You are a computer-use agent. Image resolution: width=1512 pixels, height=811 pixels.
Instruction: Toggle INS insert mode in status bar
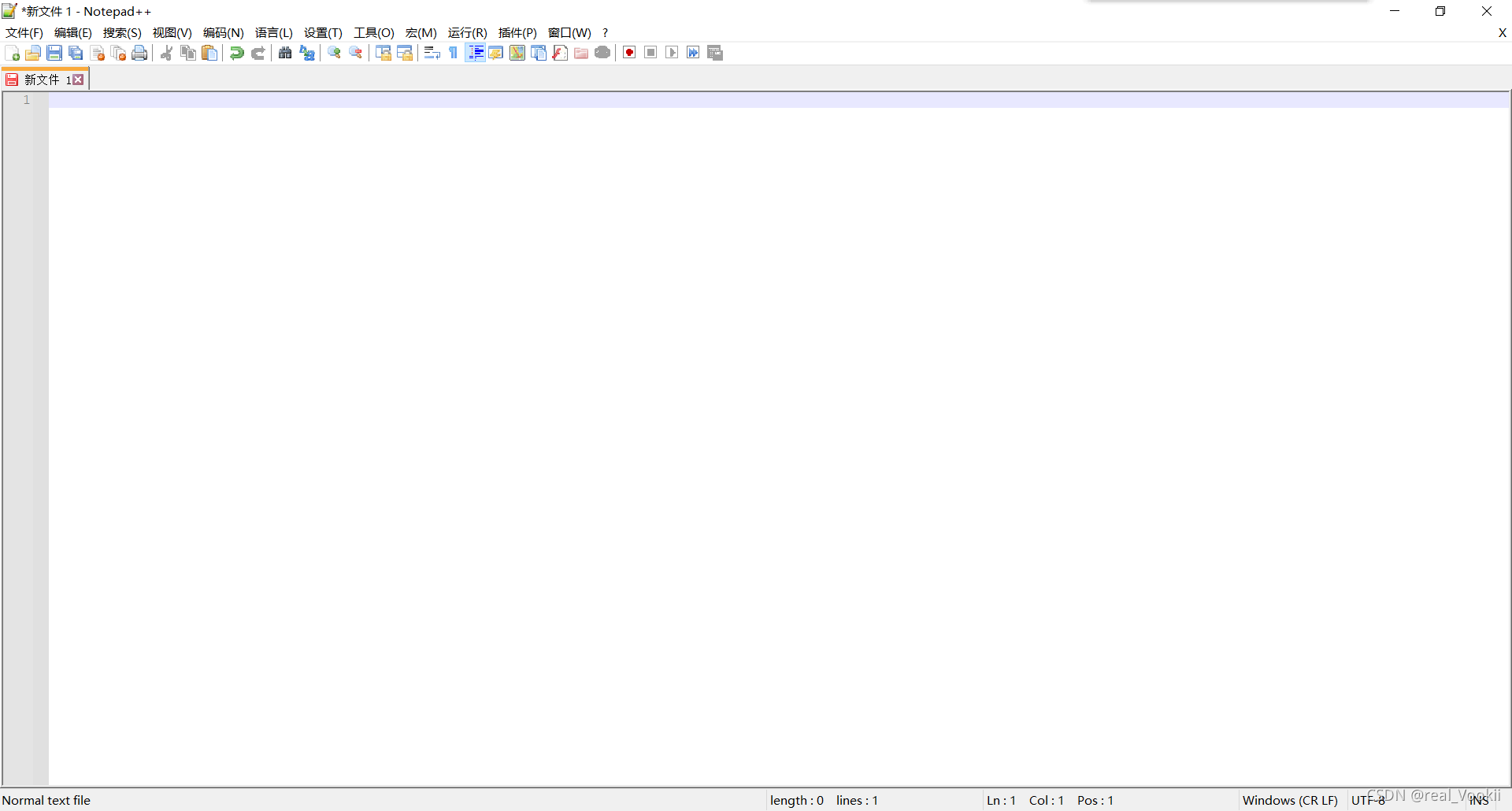pyautogui.click(x=1479, y=800)
